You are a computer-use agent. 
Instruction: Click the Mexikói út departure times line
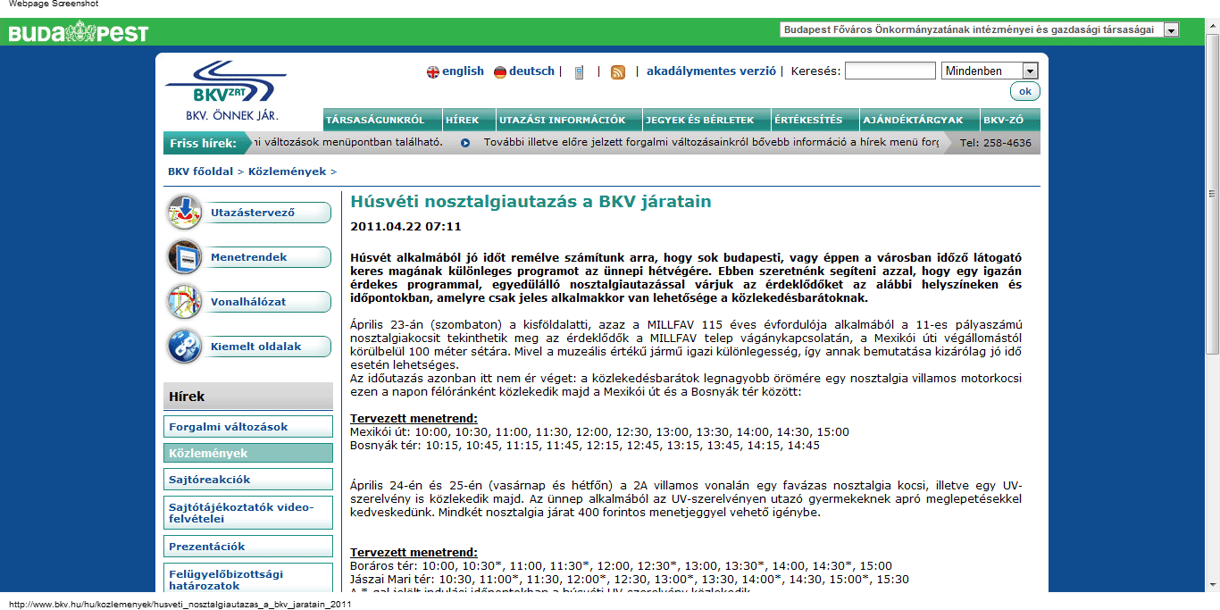[599, 432]
